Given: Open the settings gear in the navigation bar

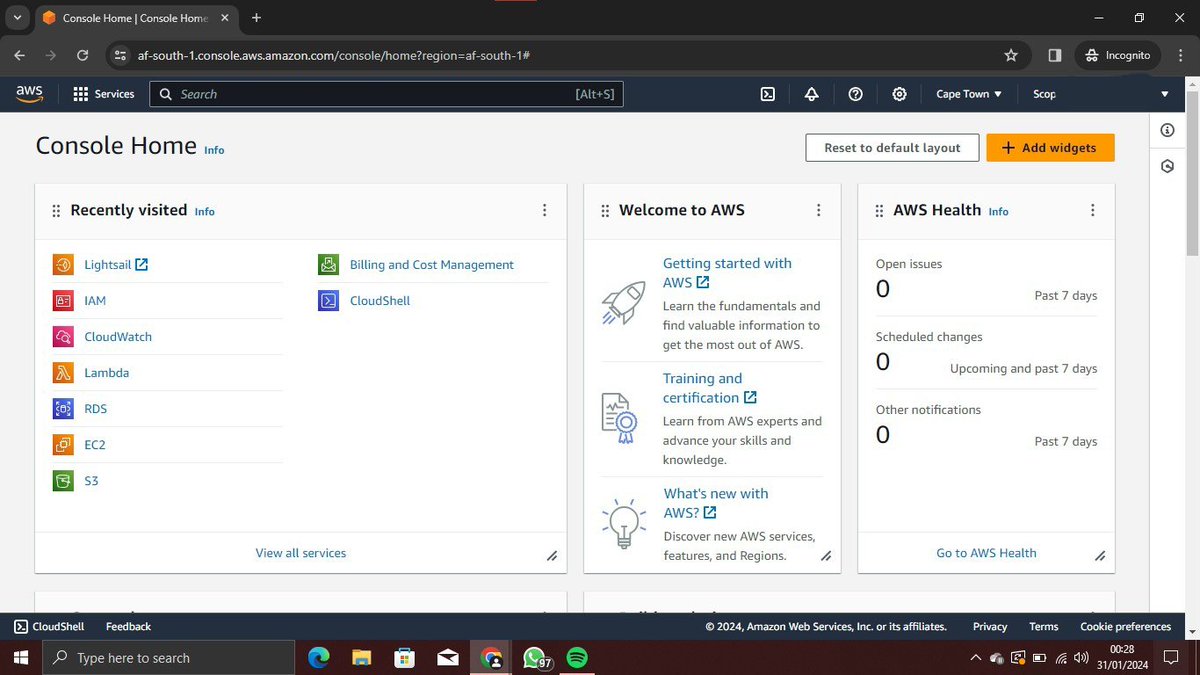Looking at the screenshot, I should tap(899, 94).
